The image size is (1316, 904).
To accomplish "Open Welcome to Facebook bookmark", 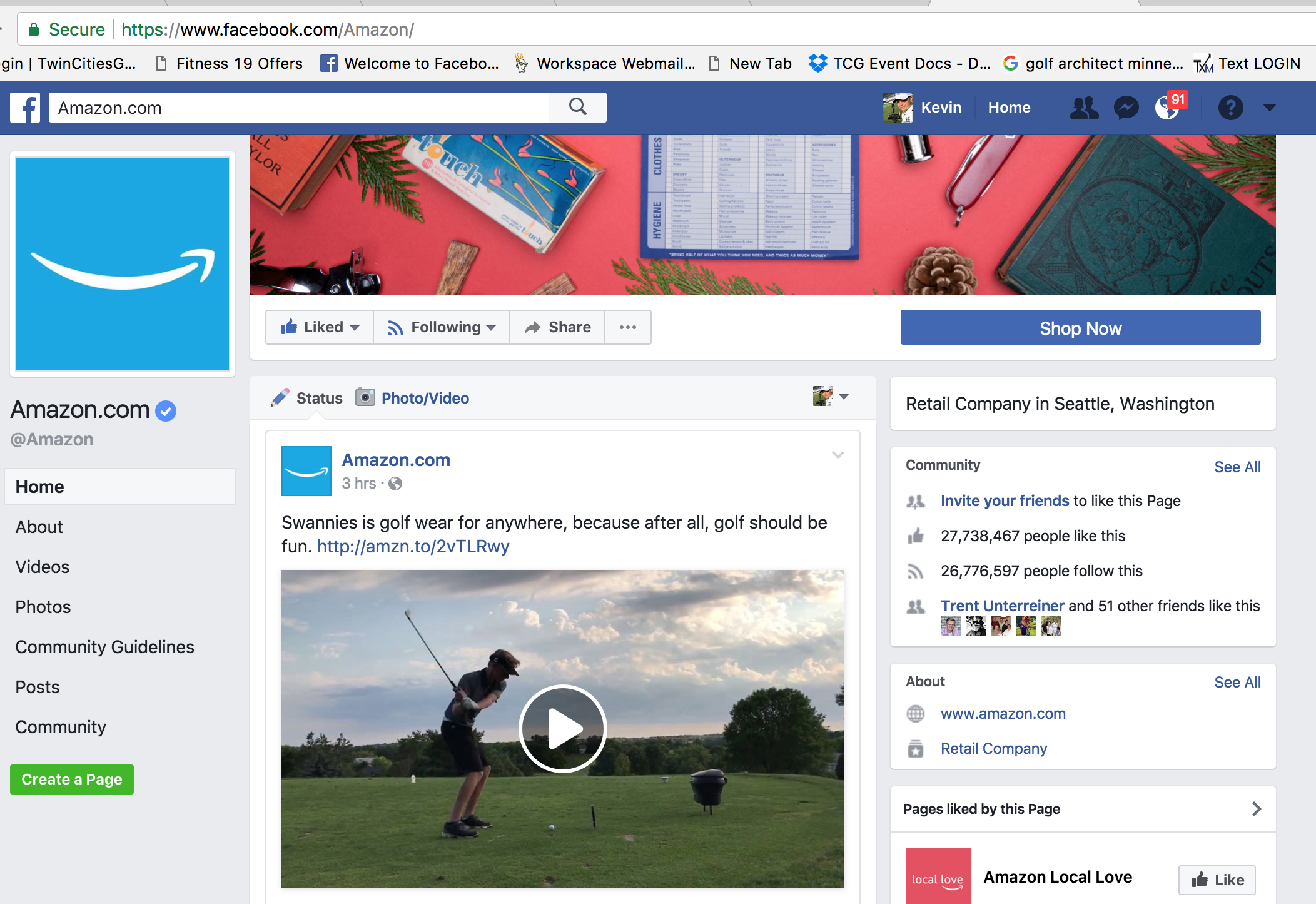I will (x=410, y=63).
